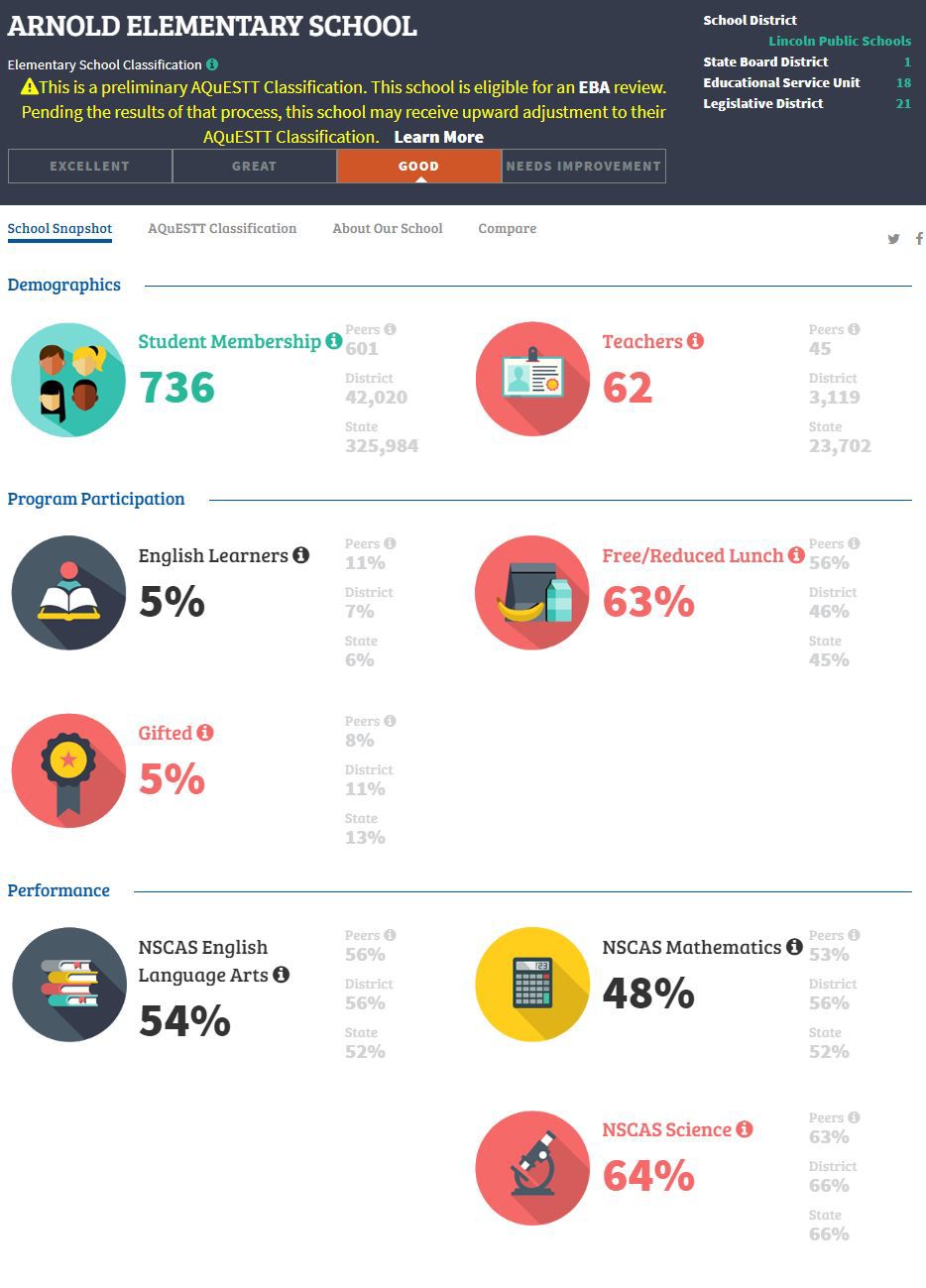
Task: Select the Compare tab
Action: (x=508, y=228)
